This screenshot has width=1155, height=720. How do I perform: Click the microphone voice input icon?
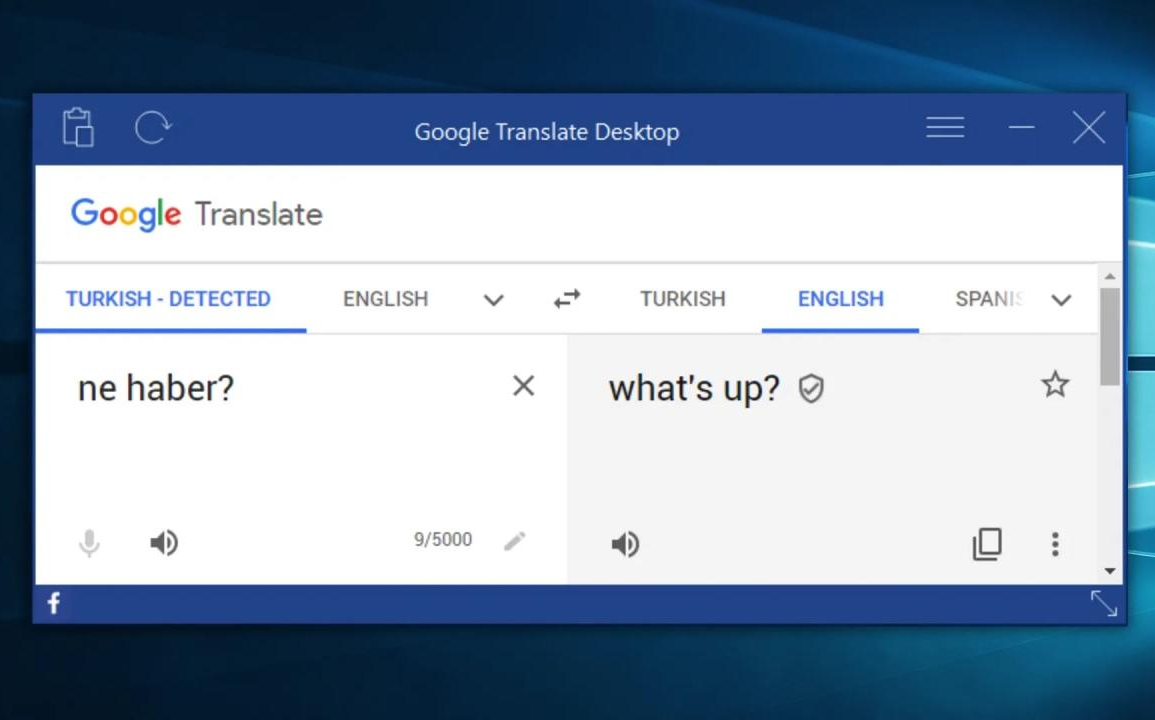point(89,543)
